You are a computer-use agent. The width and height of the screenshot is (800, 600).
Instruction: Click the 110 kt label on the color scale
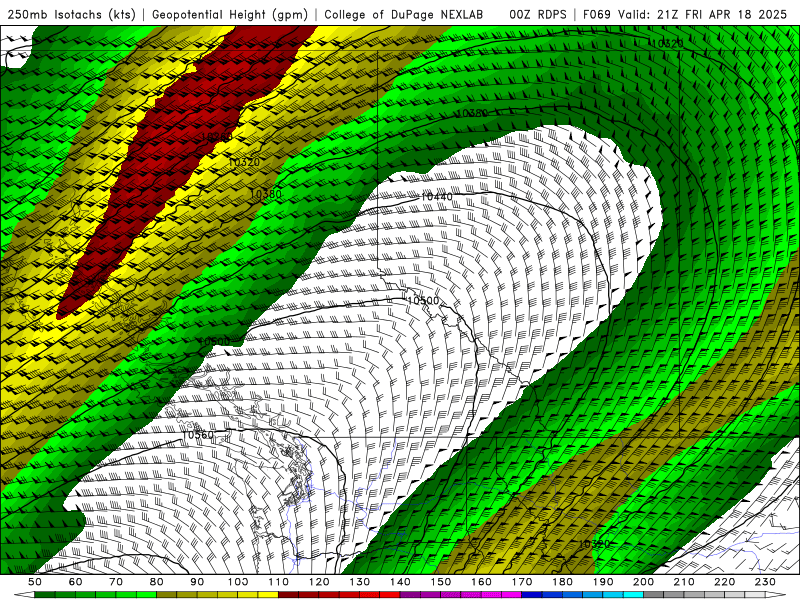(x=279, y=582)
